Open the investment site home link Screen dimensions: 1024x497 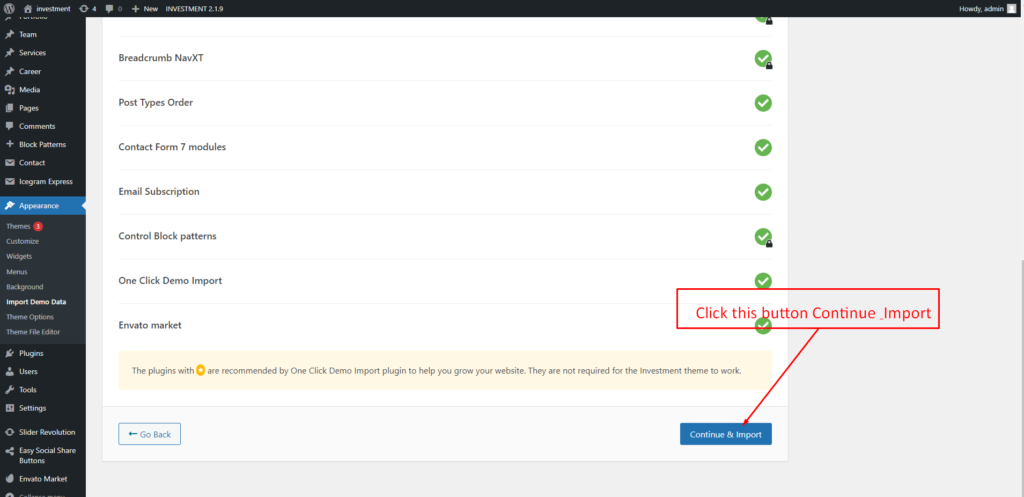46,8
